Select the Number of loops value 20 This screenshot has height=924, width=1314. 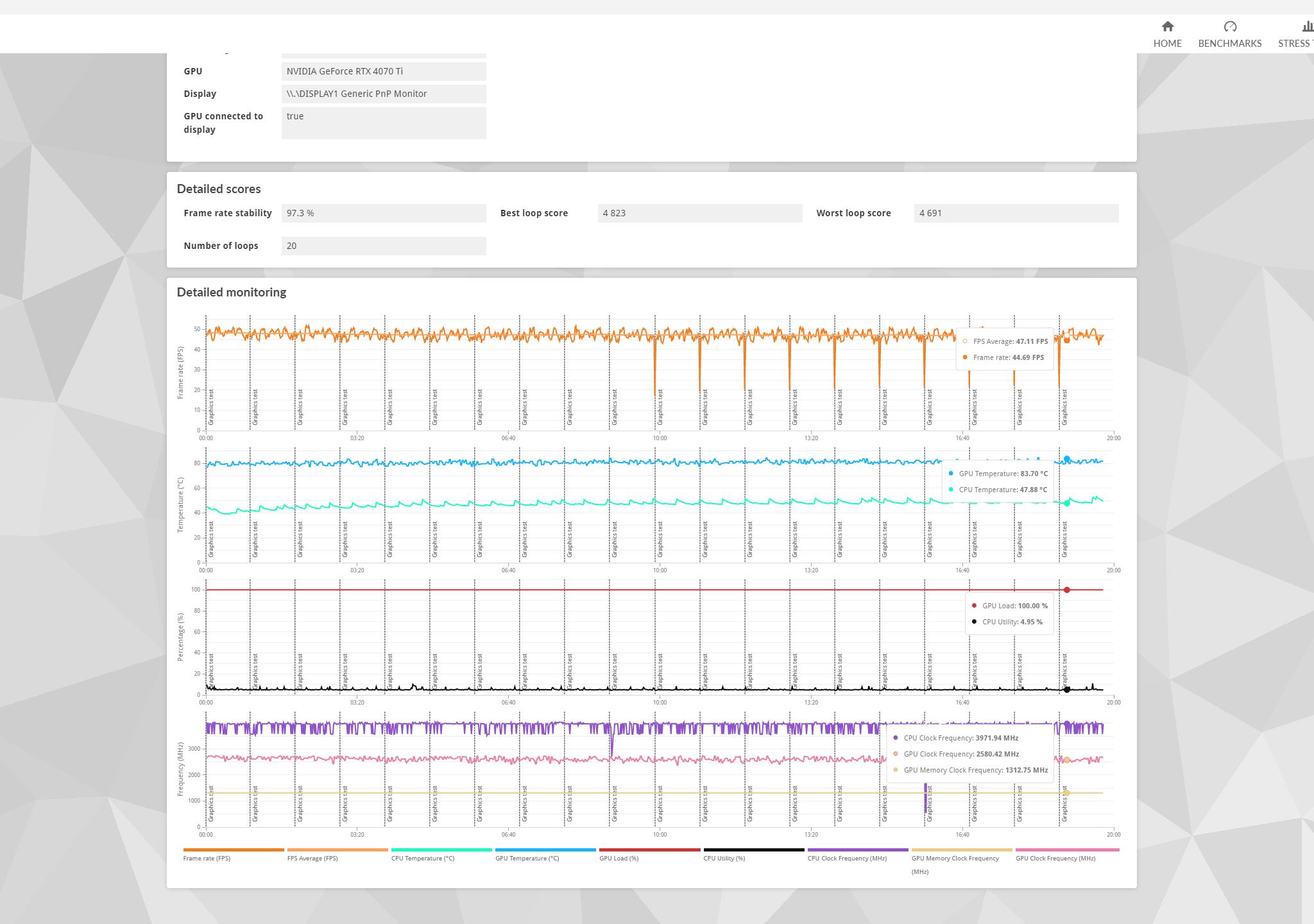384,246
